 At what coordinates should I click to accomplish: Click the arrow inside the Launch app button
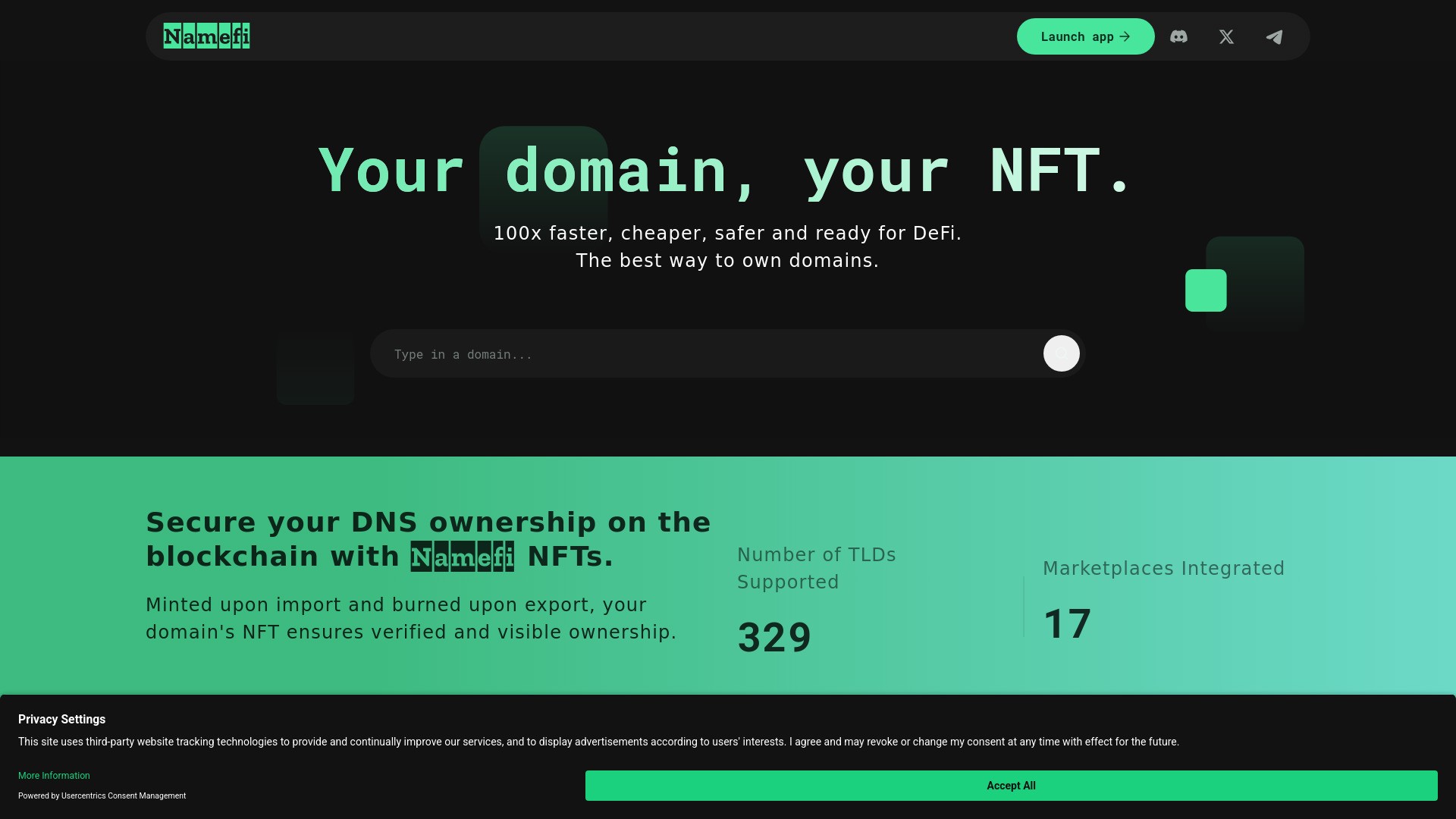pos(1124,36)
